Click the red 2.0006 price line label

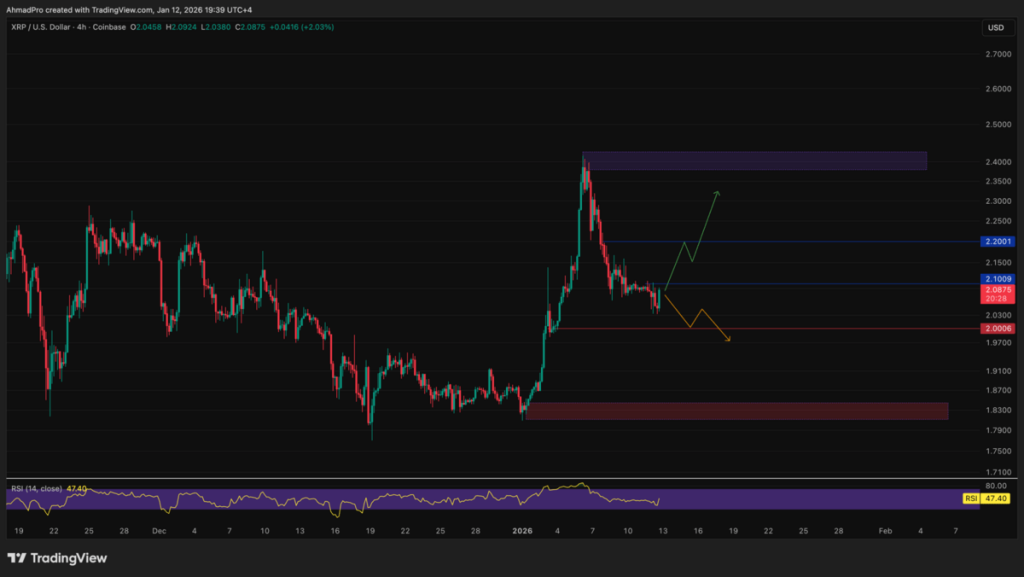[996, 327]
